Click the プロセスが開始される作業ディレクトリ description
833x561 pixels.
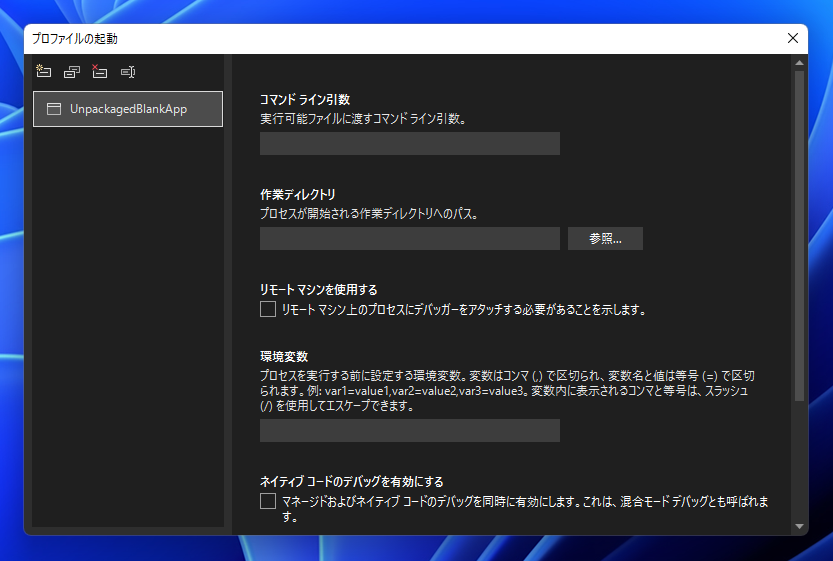coord(370,214)
